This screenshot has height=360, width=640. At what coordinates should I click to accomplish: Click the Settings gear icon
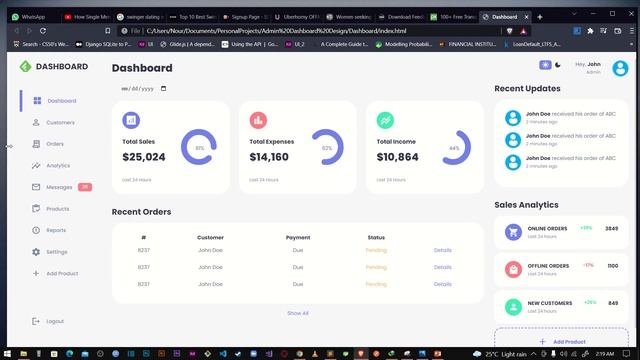point(36,252)
